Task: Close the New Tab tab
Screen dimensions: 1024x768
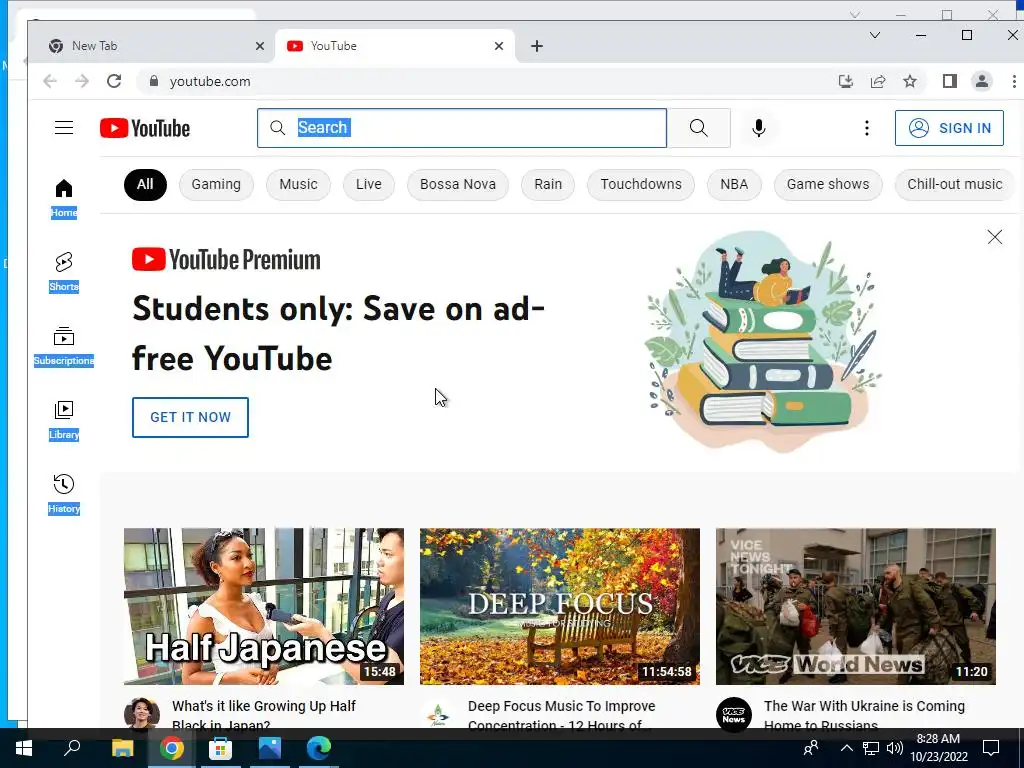Action: [x=260, y=46]
